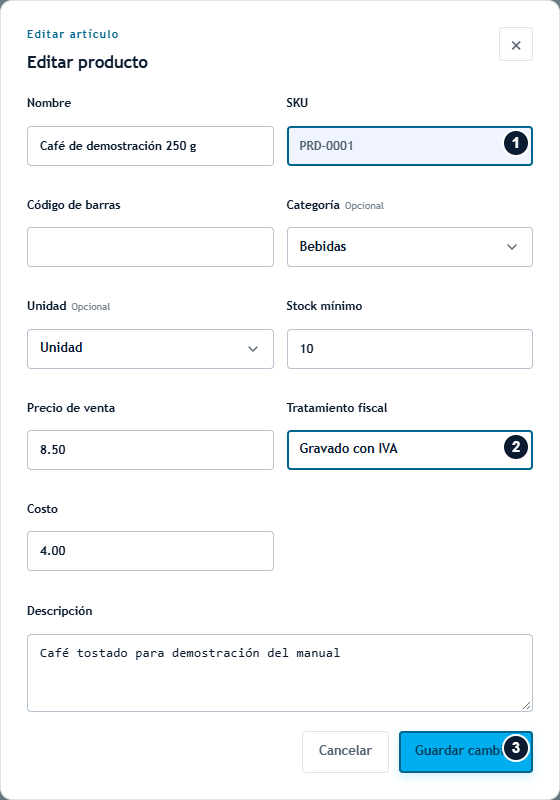Click inside the Descripción text area

coord(279,673)
